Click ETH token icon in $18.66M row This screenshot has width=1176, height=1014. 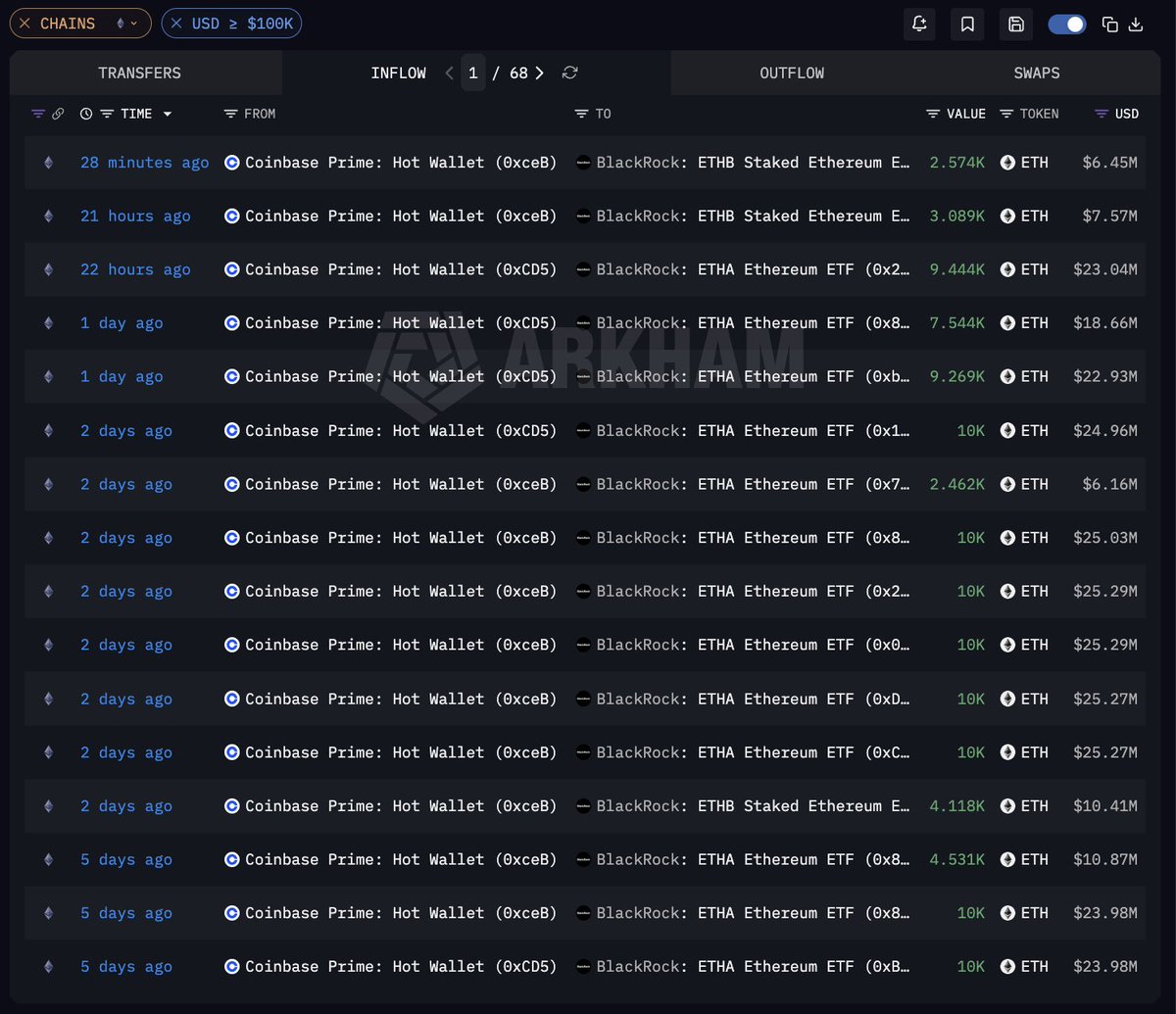pyautogui.click(x=1007, y=323)
